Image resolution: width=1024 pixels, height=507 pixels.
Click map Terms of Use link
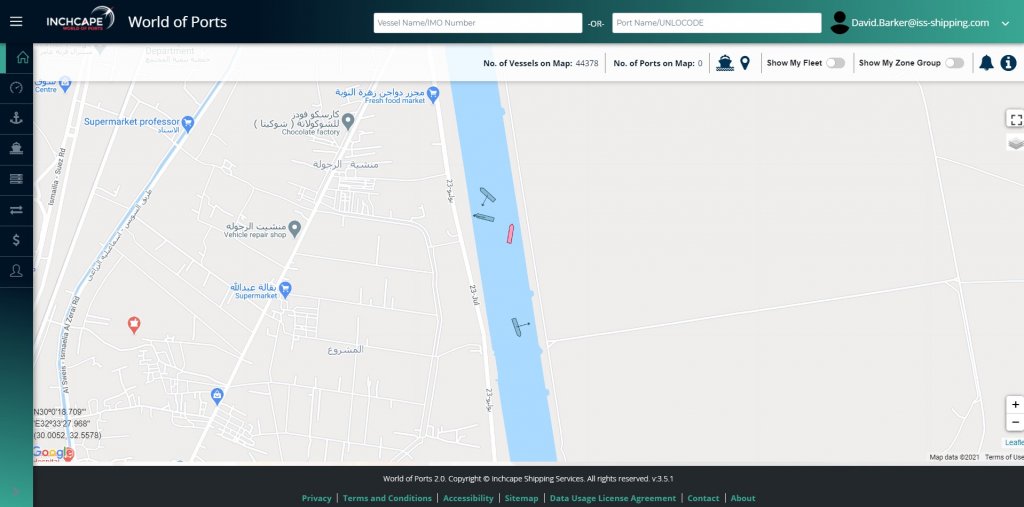tap(1004, 457)
